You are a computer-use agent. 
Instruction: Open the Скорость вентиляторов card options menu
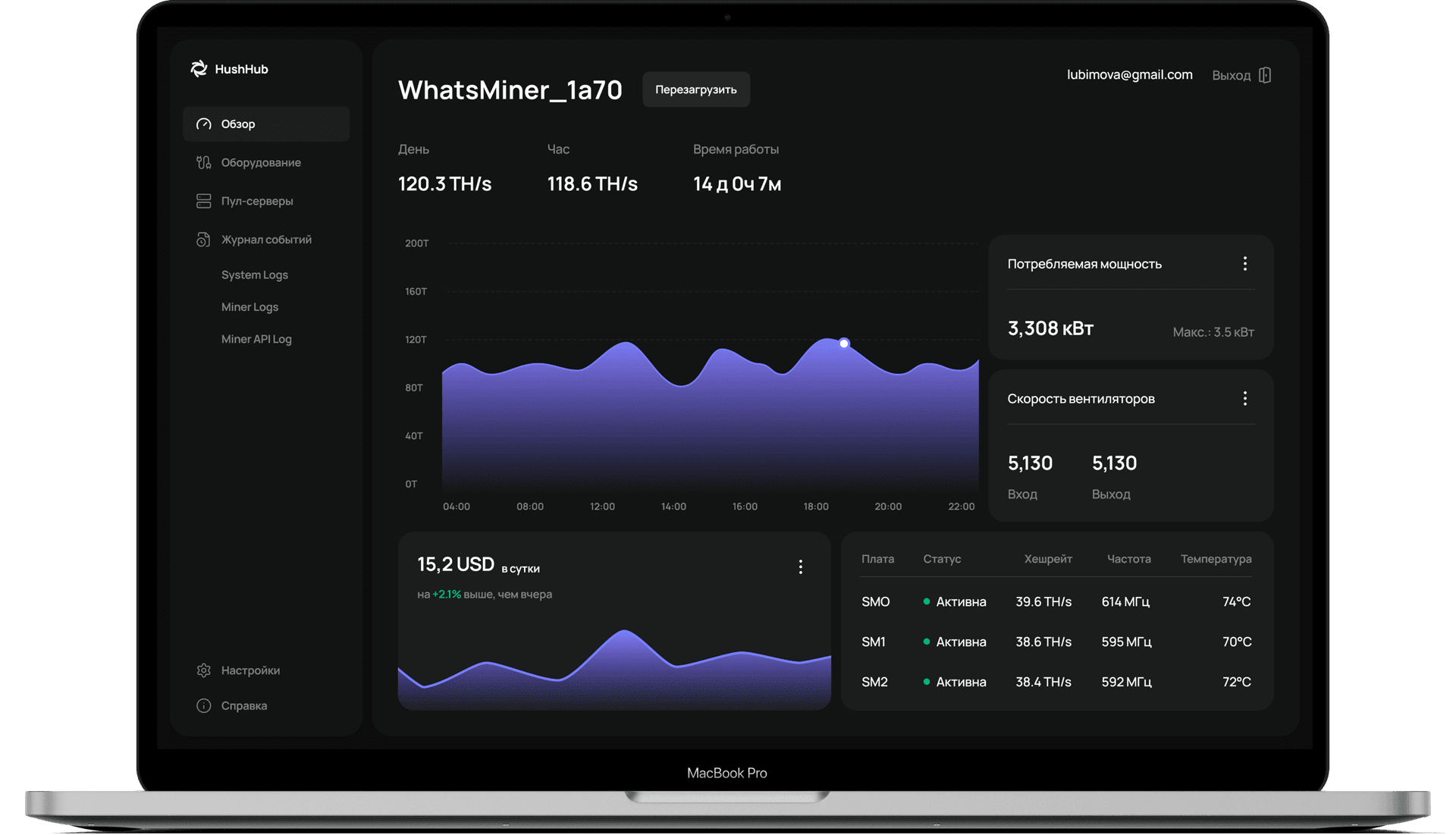tap(1244, 397)
